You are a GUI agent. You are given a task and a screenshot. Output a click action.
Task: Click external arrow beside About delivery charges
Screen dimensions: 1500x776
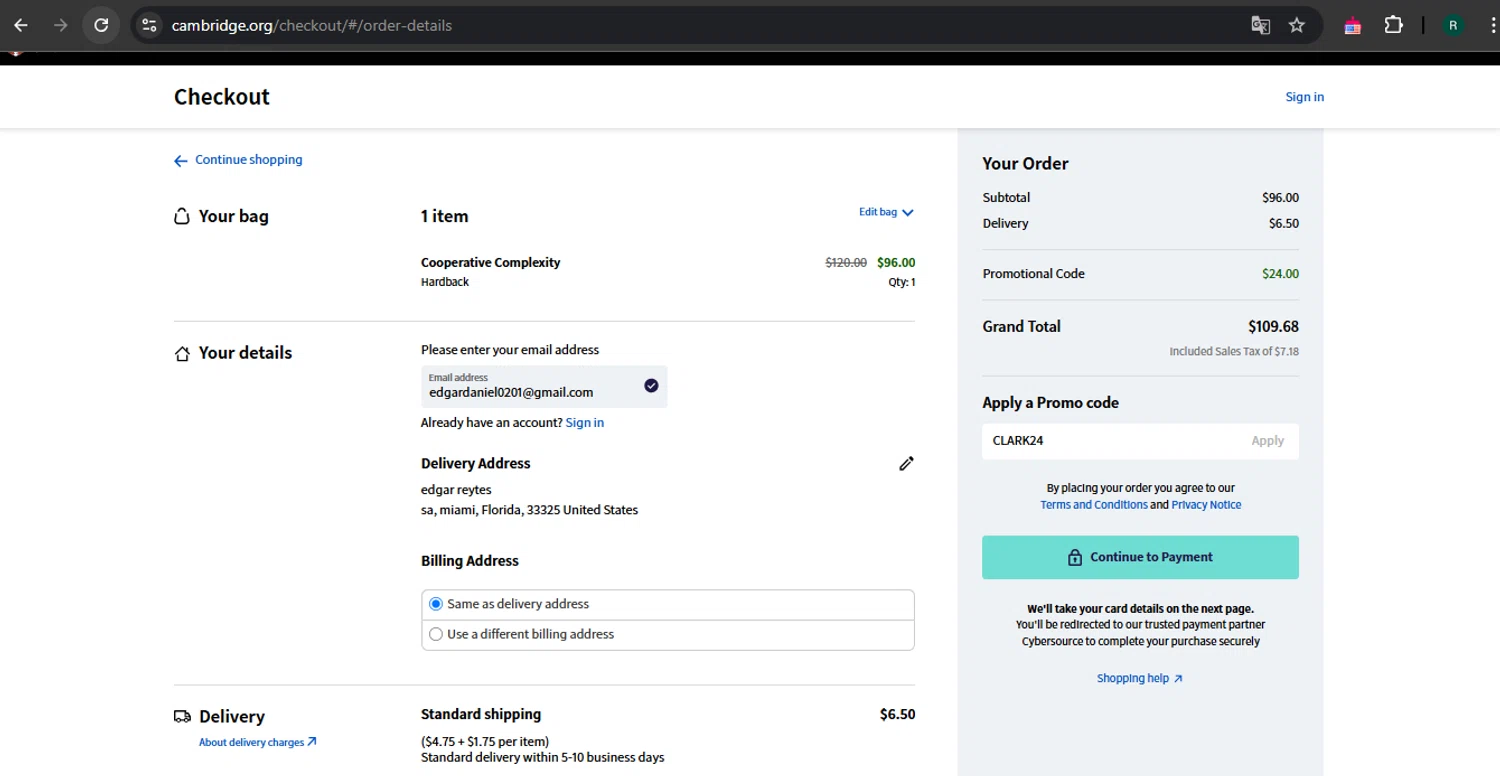(312, 742)
